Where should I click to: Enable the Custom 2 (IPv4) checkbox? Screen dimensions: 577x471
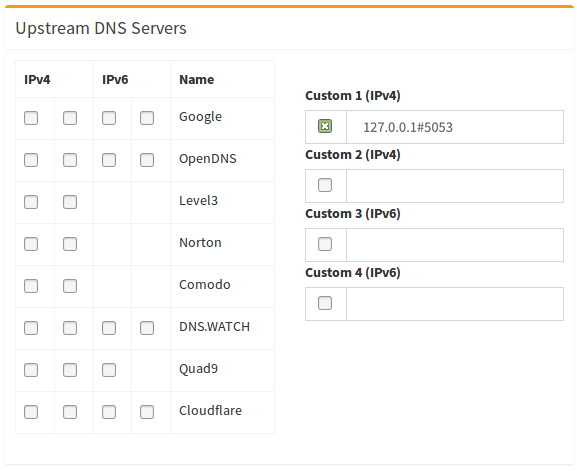(x=325, y=185)
